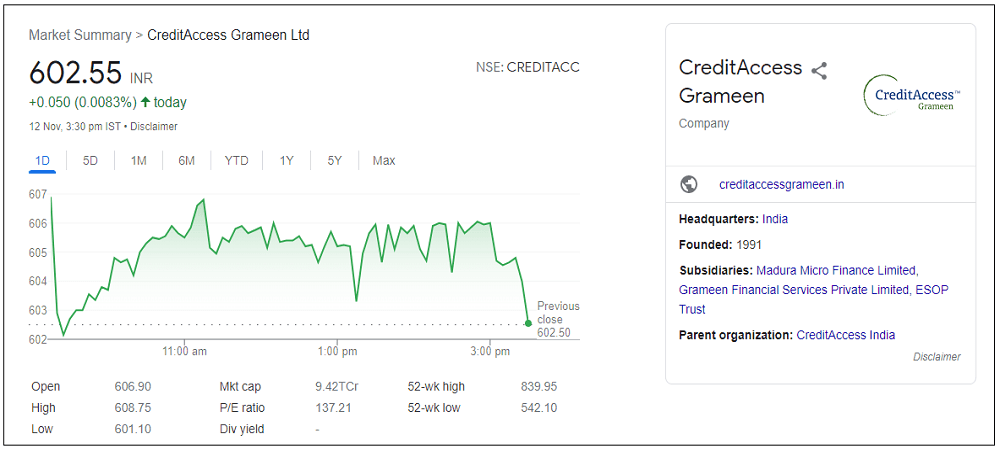Open Disclaimer link under the price
Screen dimensions: 1000x450
pyautogui.click(x=154, y=126)
